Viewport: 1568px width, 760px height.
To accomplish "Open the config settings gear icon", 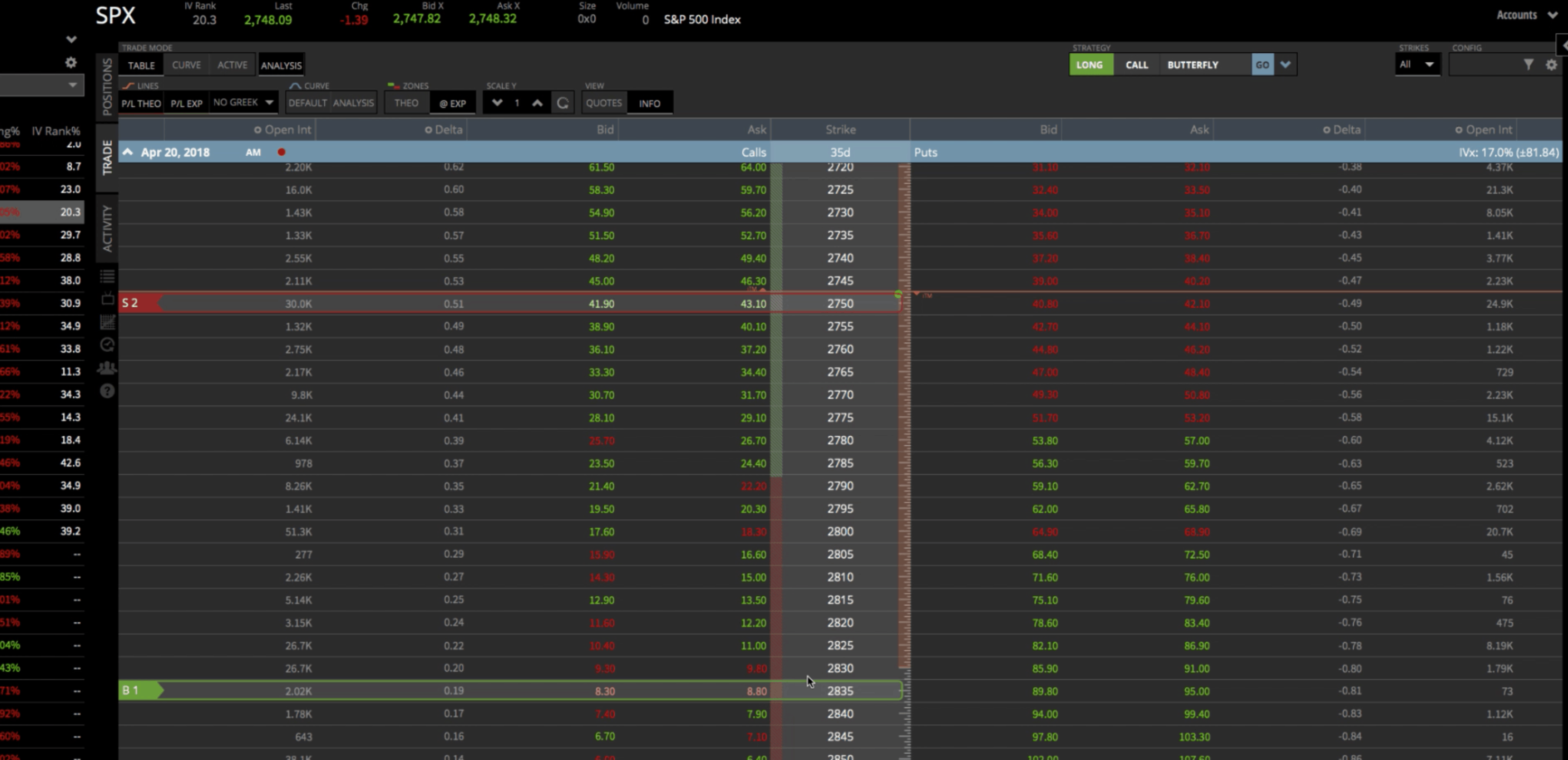I will [1551, 65].
